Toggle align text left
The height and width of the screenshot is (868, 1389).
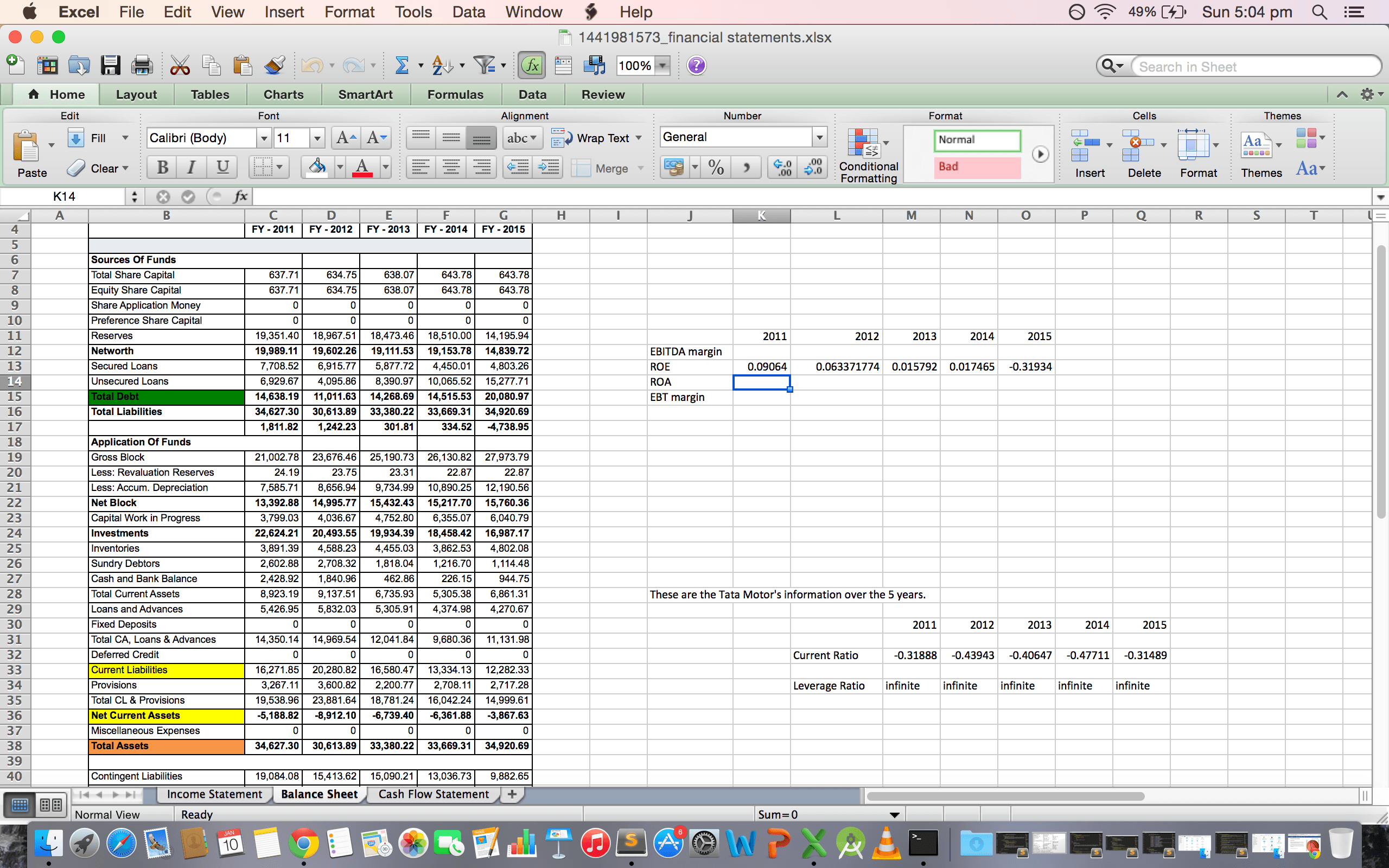click(420, 168)
